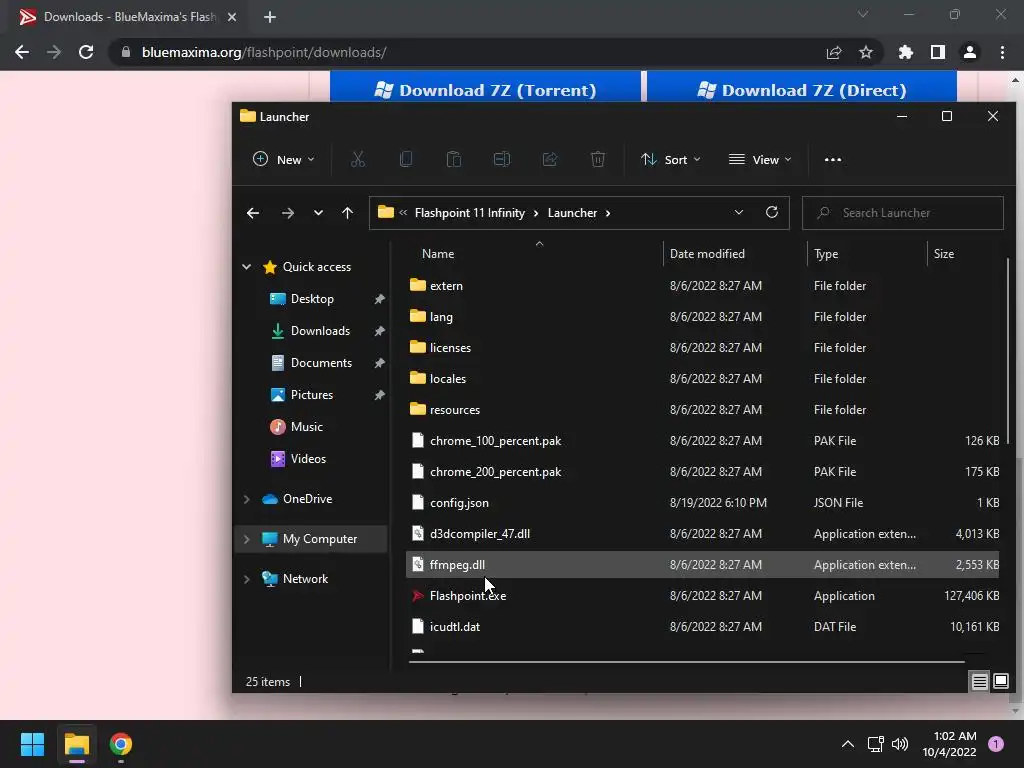This screenshot has height=768, width=1024.
Task: Open the See more ellipsis menu
Action: pos(833,159)
